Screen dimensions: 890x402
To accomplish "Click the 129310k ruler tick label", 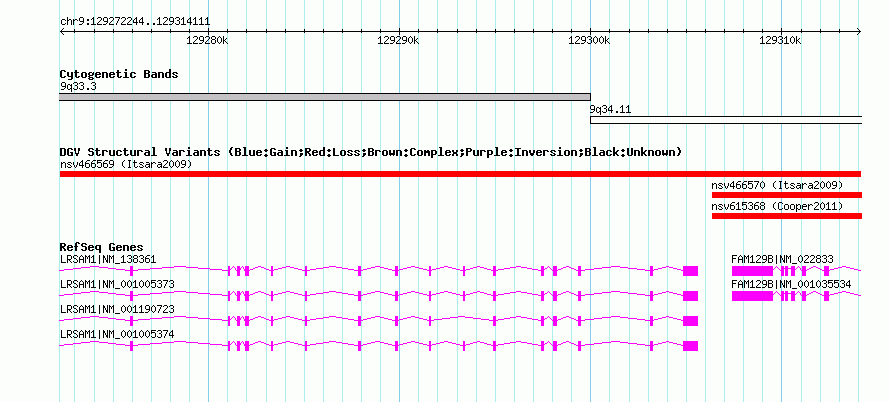I will [x=780, y=40].
